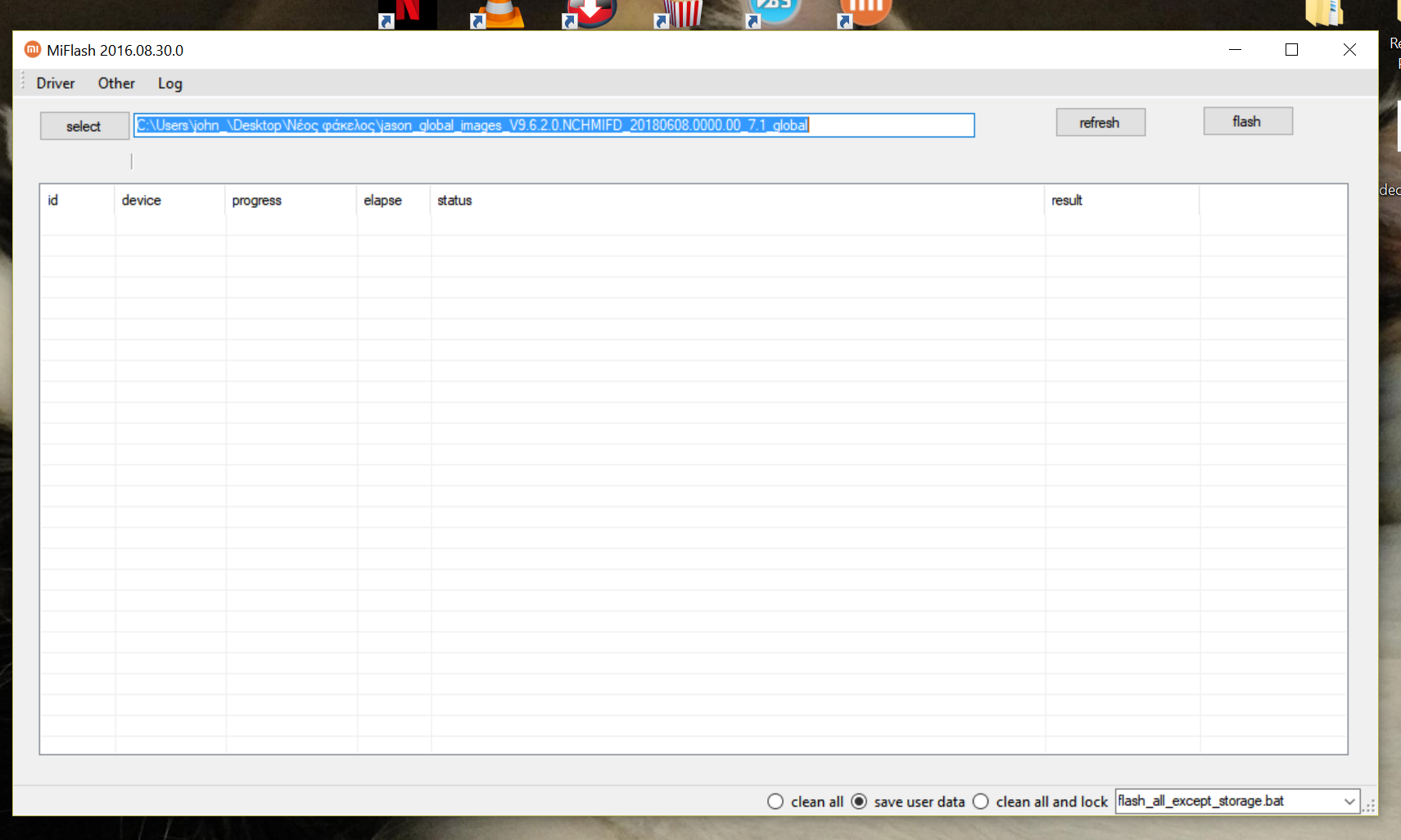Open the light blue round desktop shortcut
The image size is (1401, 840).
point(774,14)
